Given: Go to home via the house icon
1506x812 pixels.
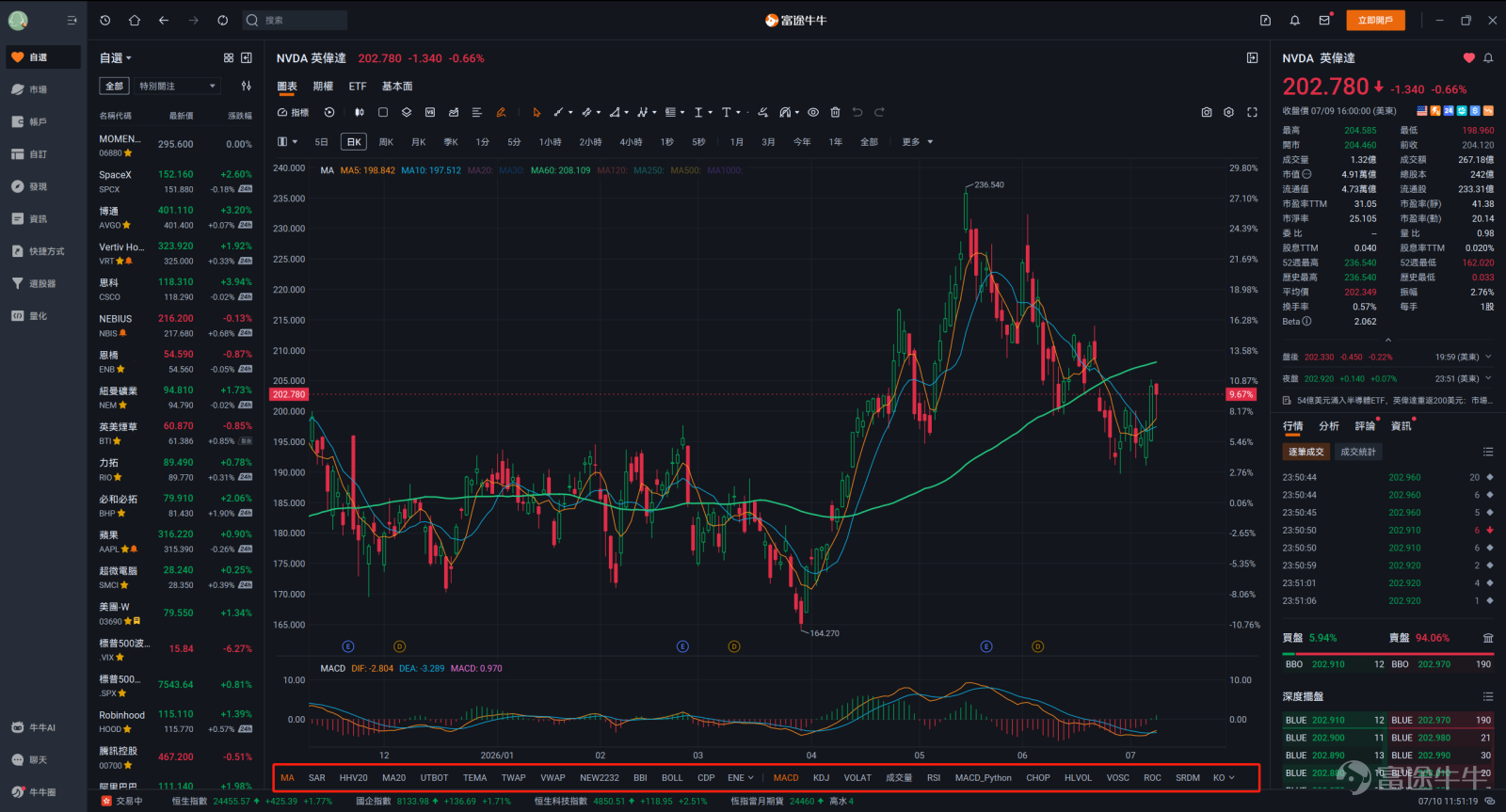Looking at the screenshot, I should point(135,20).
